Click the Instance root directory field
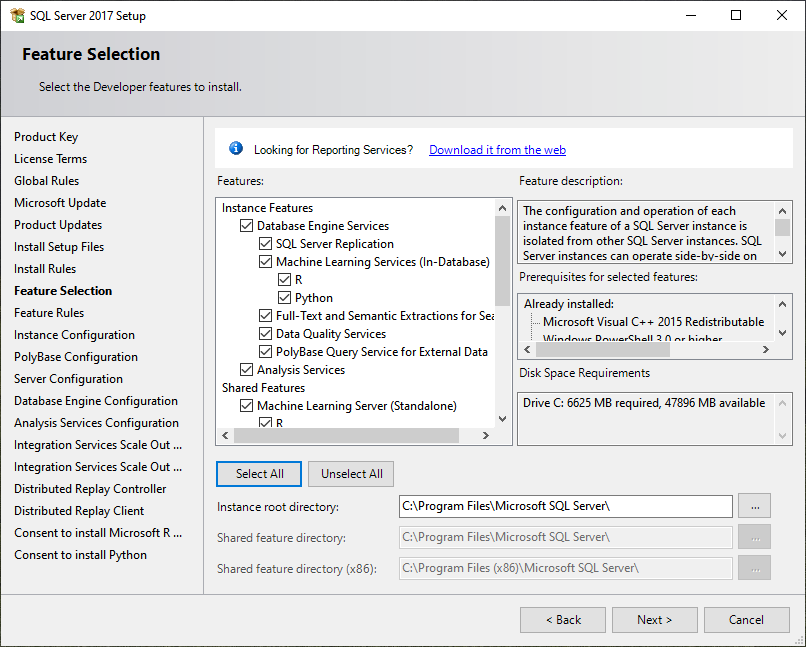The width and height of the screenshot is (806, 647). tap(565, 506)
